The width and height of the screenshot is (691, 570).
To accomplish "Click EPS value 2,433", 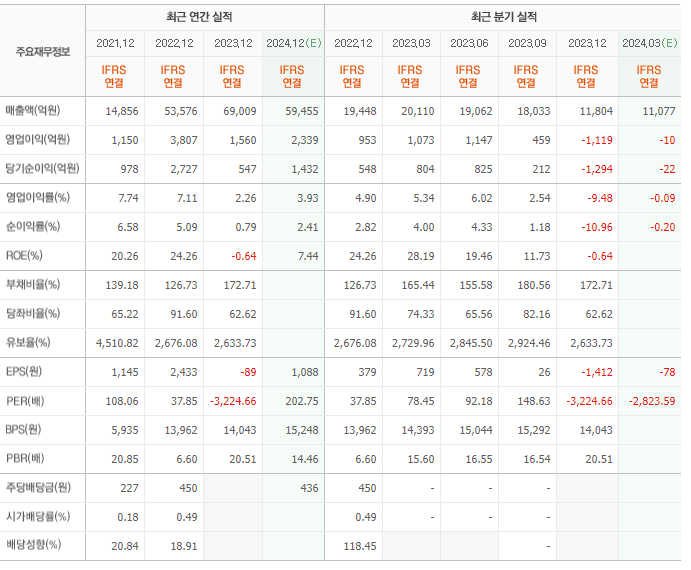I will click(184, 373).
